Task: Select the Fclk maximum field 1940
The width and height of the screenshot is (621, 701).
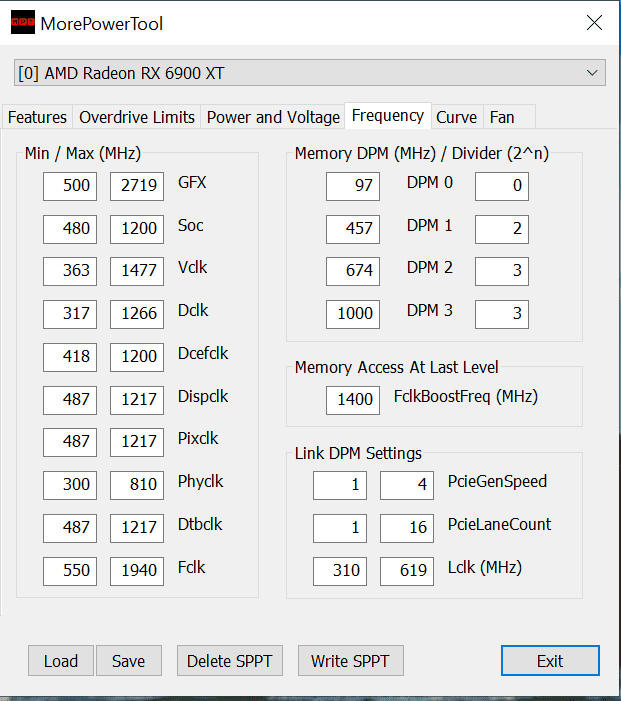Action: point(137,570)
